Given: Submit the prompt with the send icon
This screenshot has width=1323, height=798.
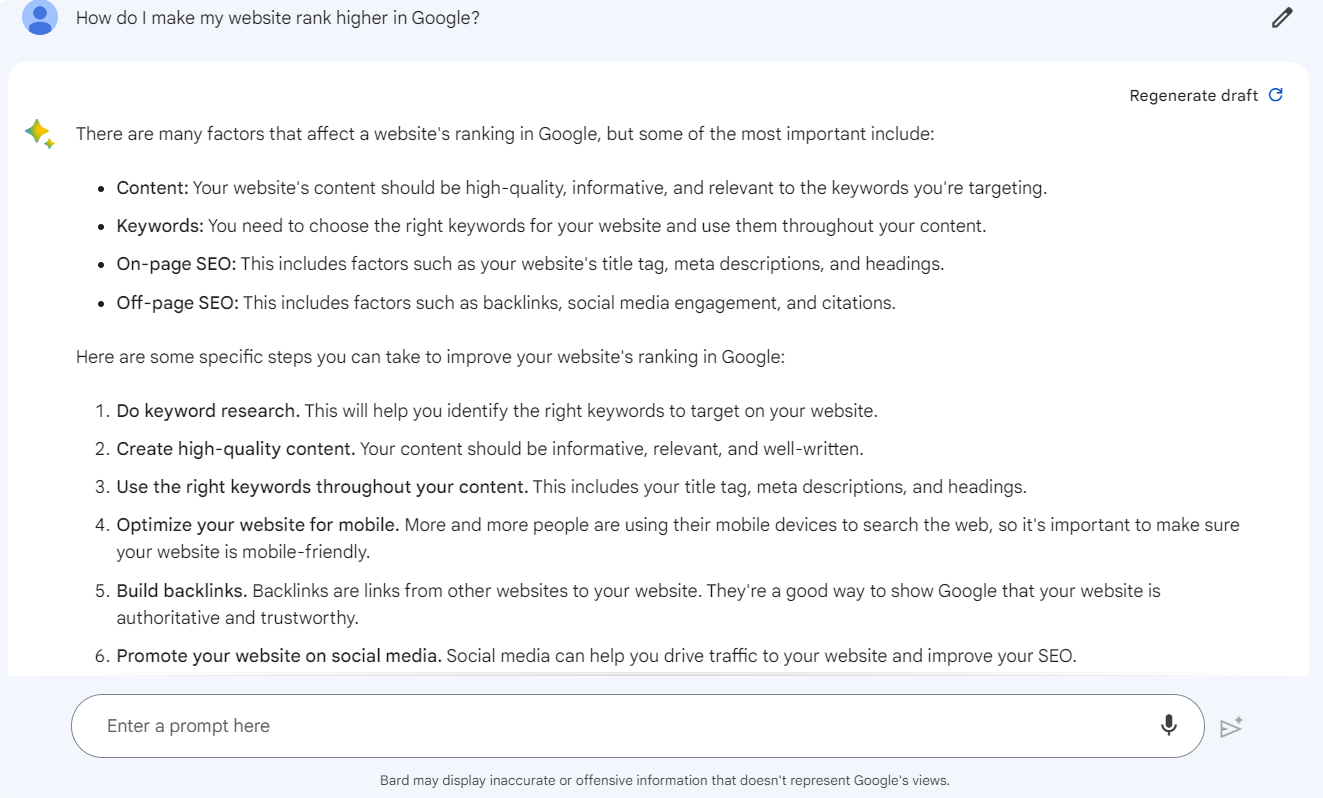Looking at the screenshot, I should point(1231,727).
